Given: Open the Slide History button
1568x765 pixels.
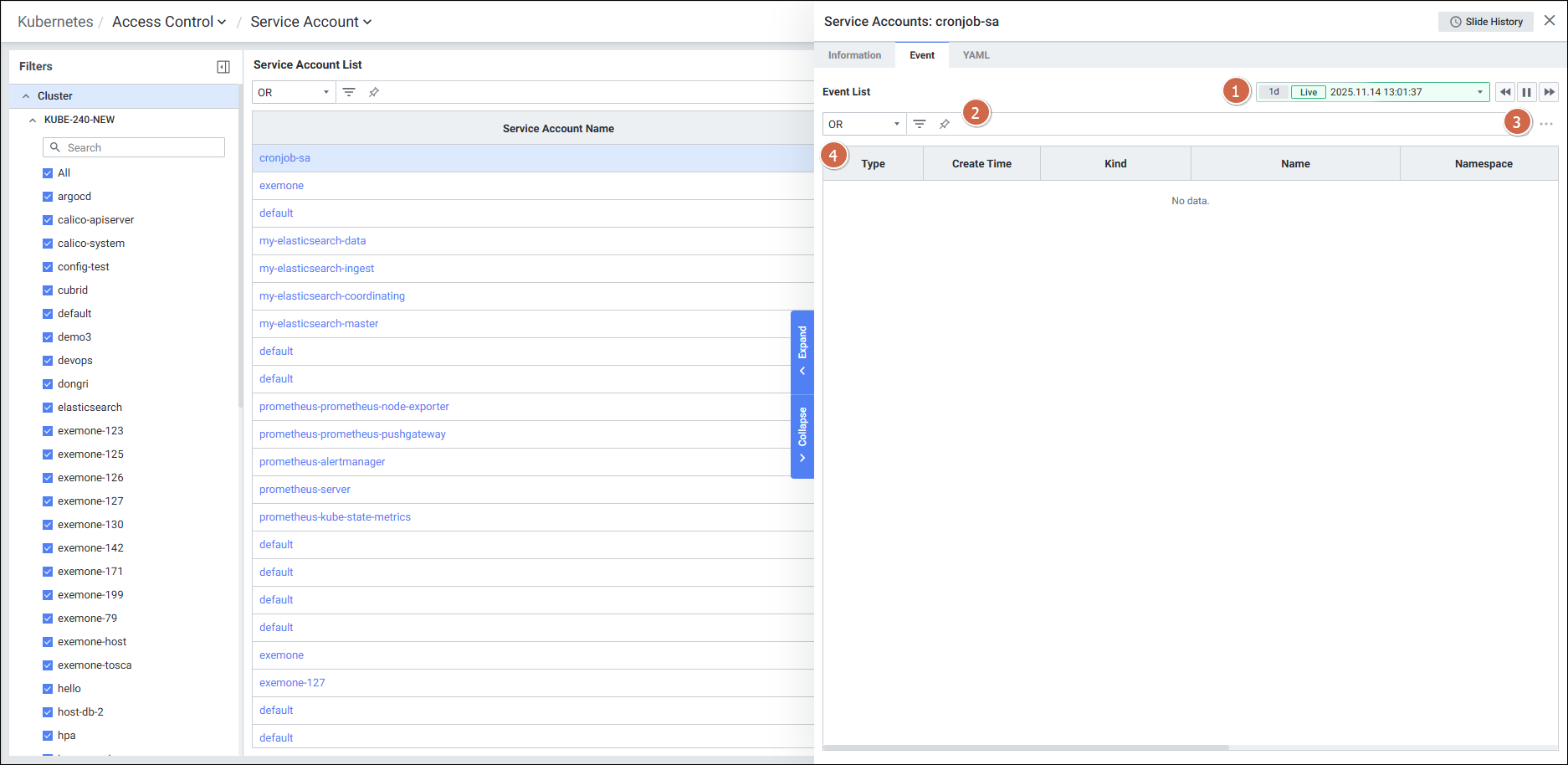Looking at the screenshot, I should tap(1486, 22).
